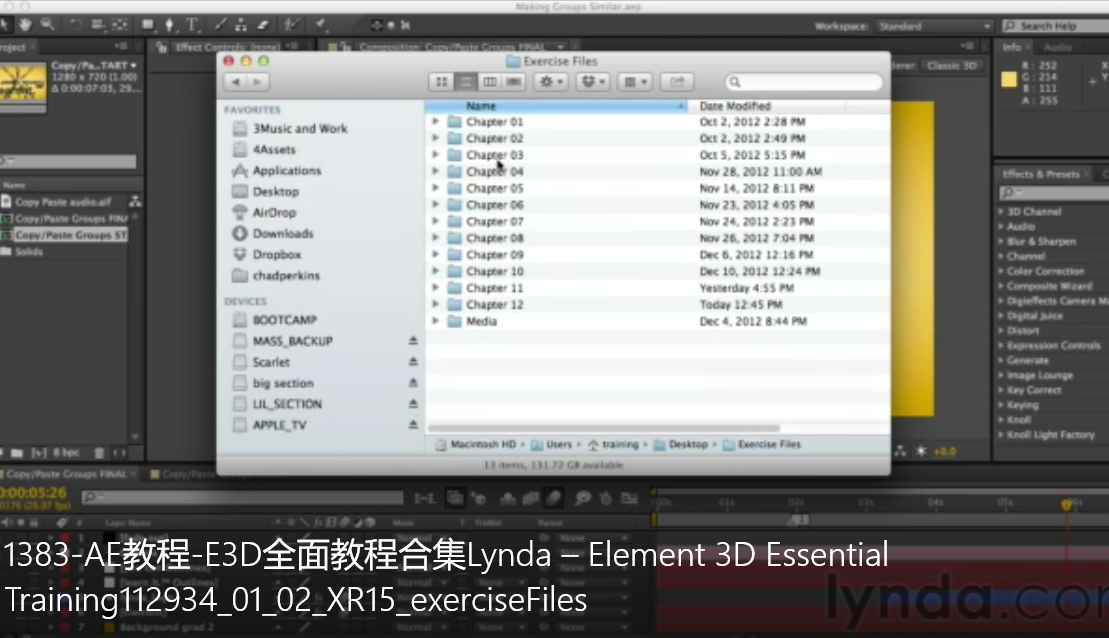Switch Finder to column view
This screenshot has width=1109, height=638.
tap(489, 82)
